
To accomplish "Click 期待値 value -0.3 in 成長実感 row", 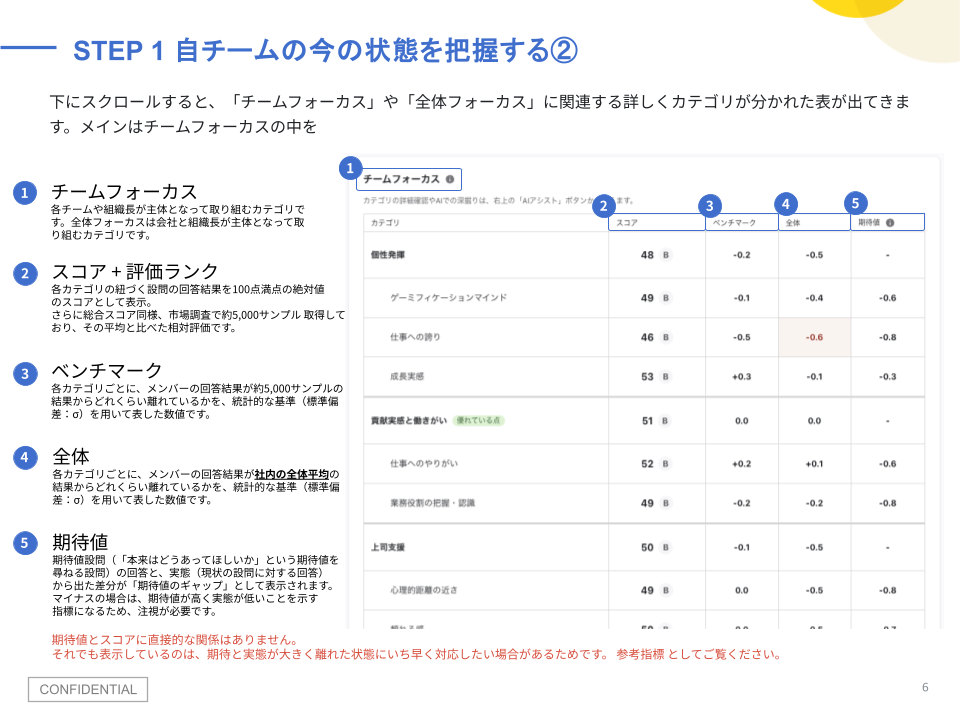I will point(887,377).
